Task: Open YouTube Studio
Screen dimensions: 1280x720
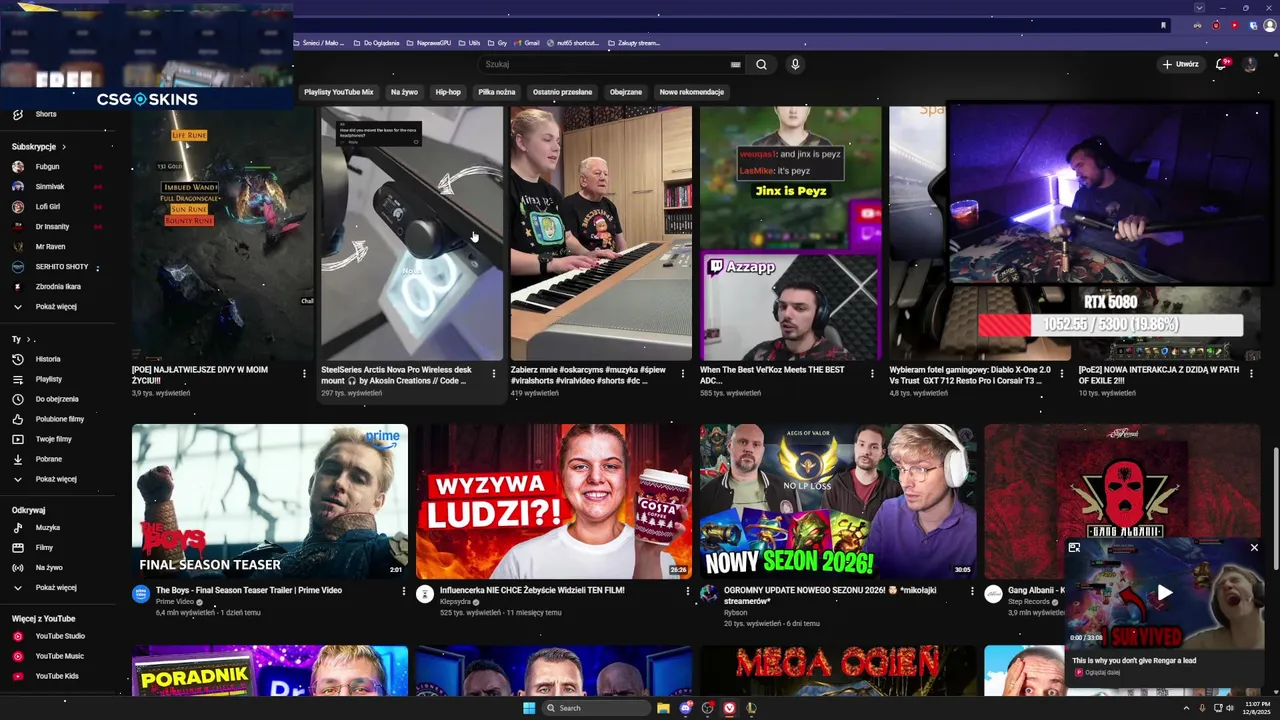Action: point(60,636)
